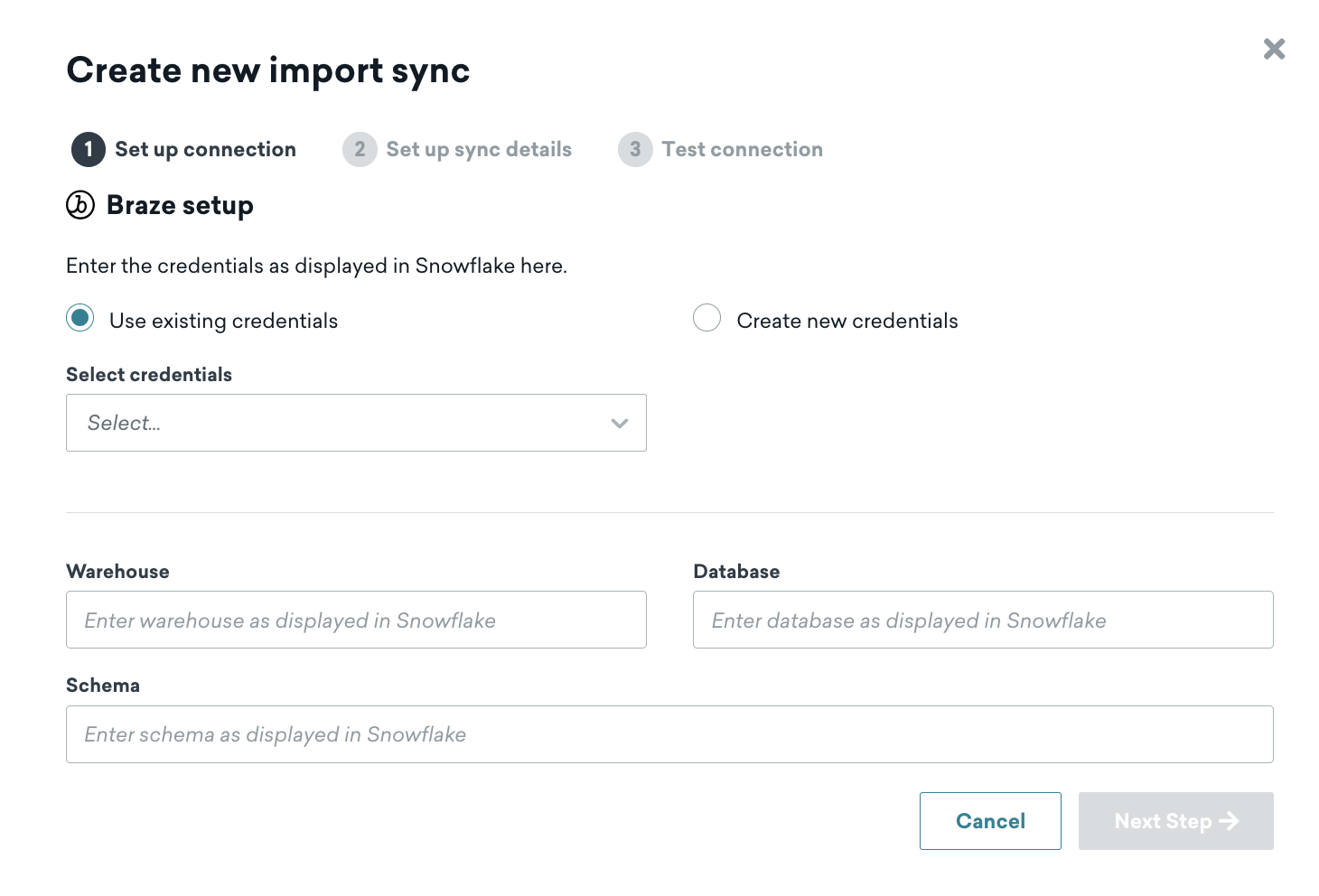The width and height of the screenshot is (1319, 896).
Task: Go to Set up connection step
Action: [x=205, y=149]
